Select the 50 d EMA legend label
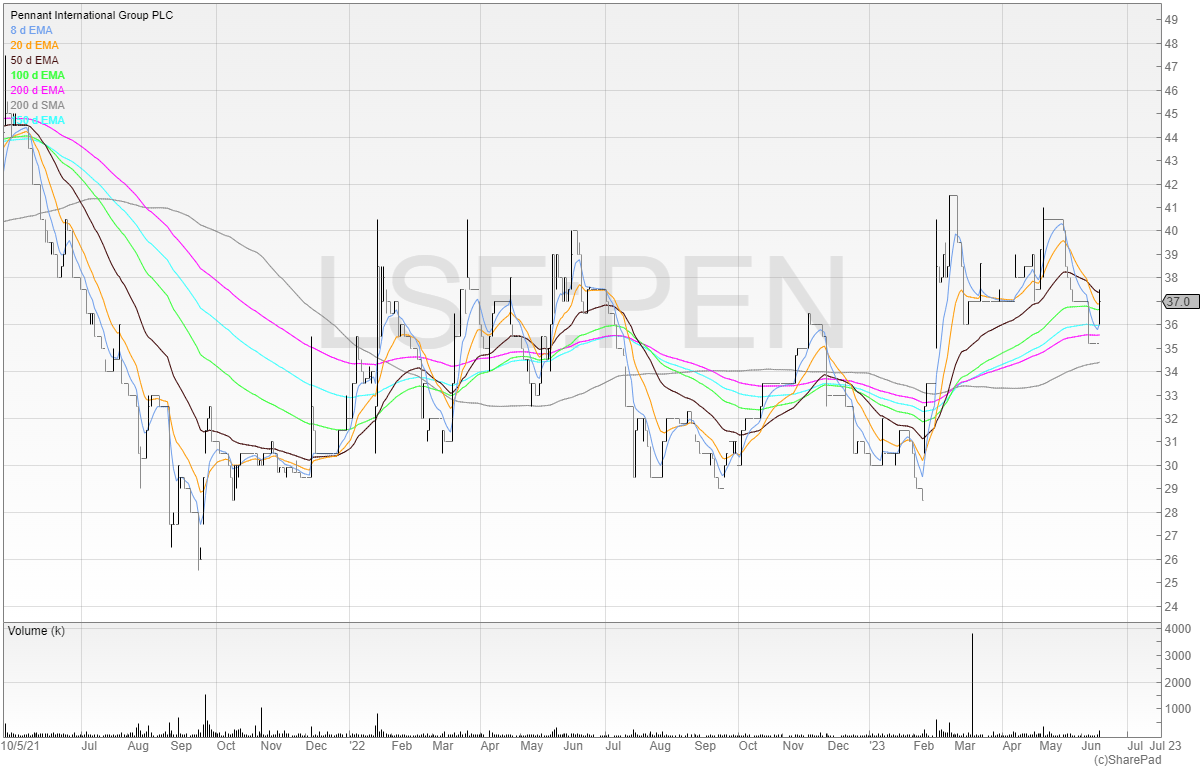Screen dimensions: 1200x768 (x=35, y=60)
